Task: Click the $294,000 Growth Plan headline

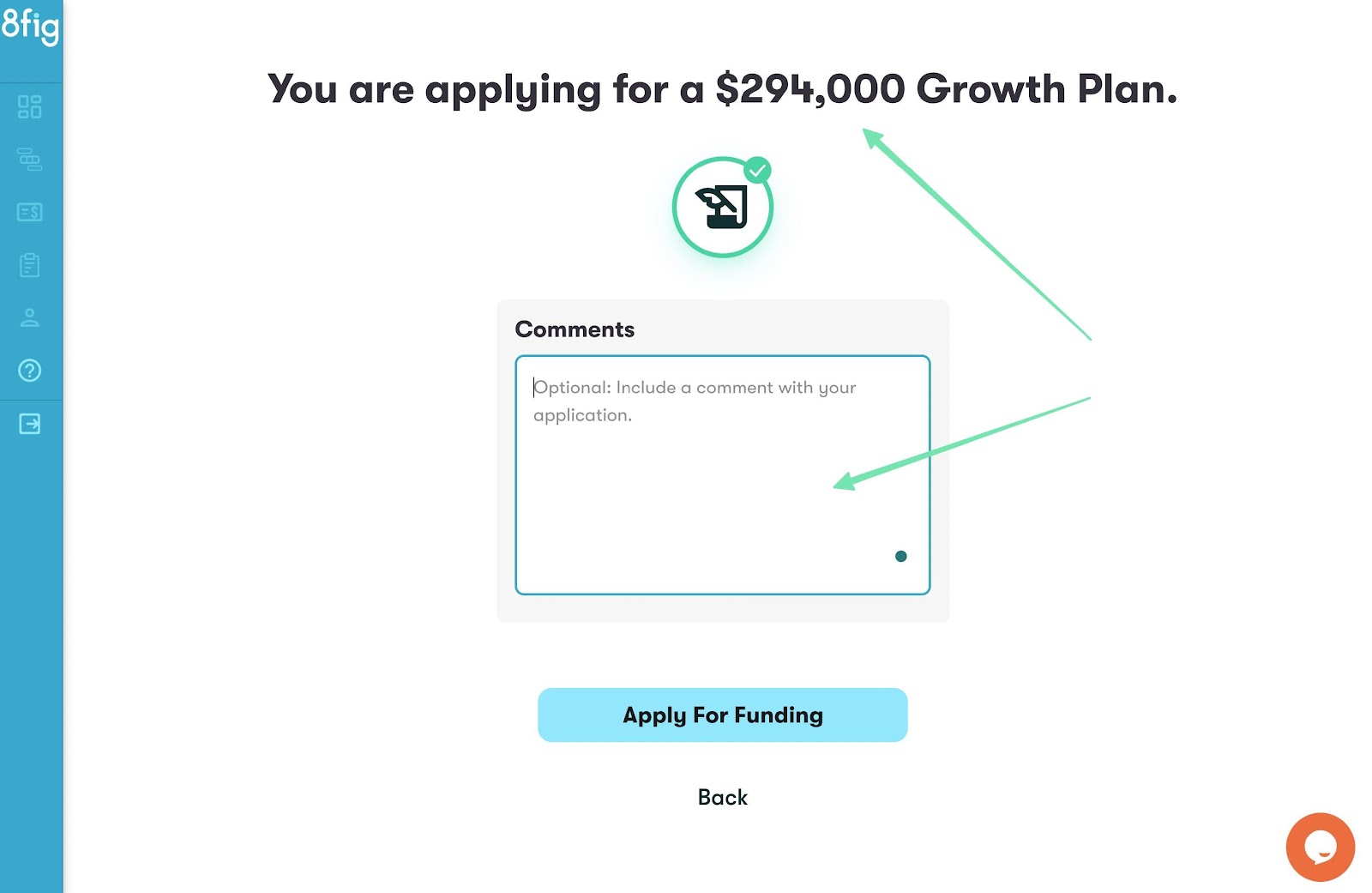Action: 722,88
